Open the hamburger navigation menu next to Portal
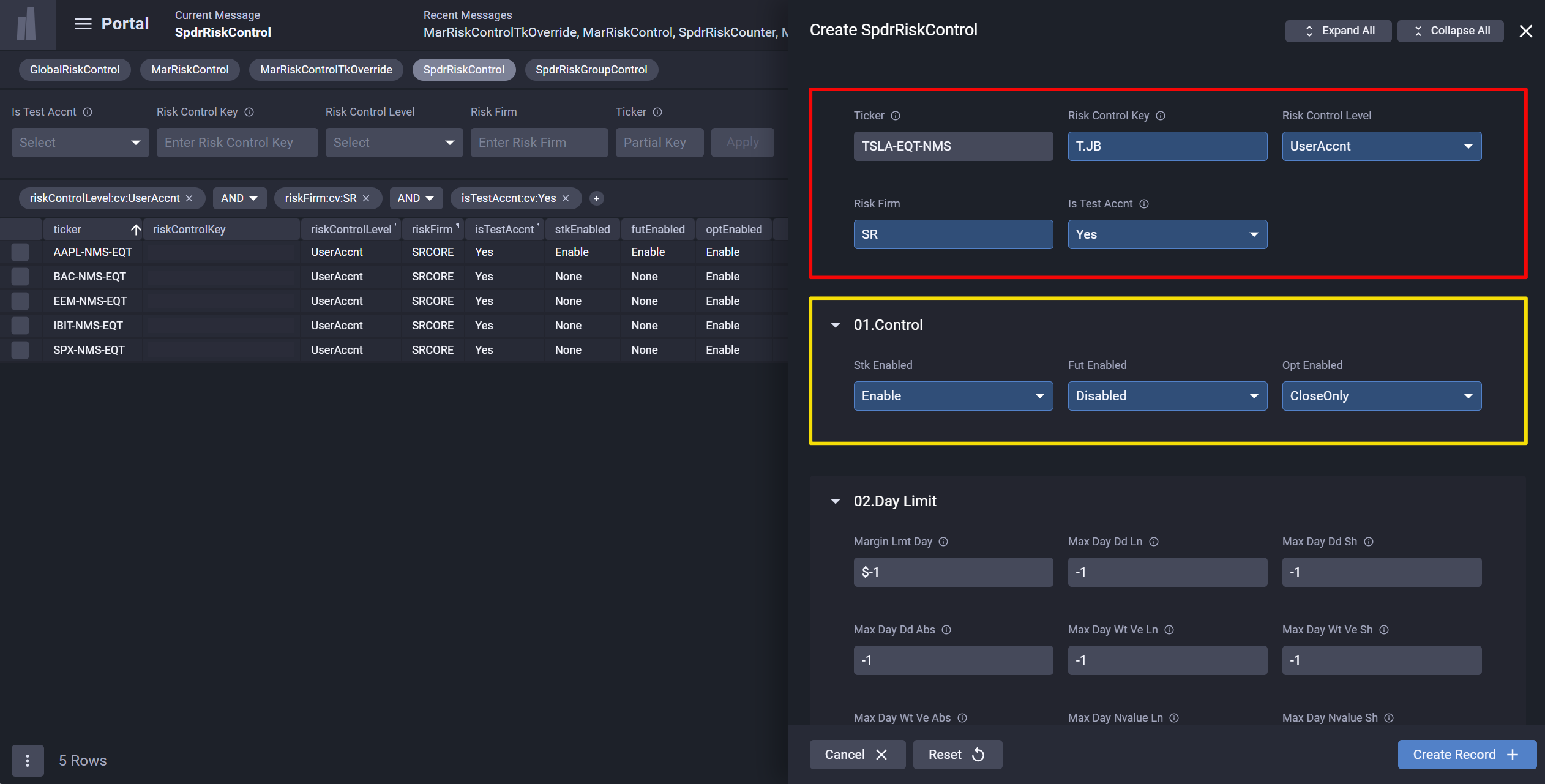This screenshot has width=1545, height=784. pyautogui.click(x=83, y=24)
